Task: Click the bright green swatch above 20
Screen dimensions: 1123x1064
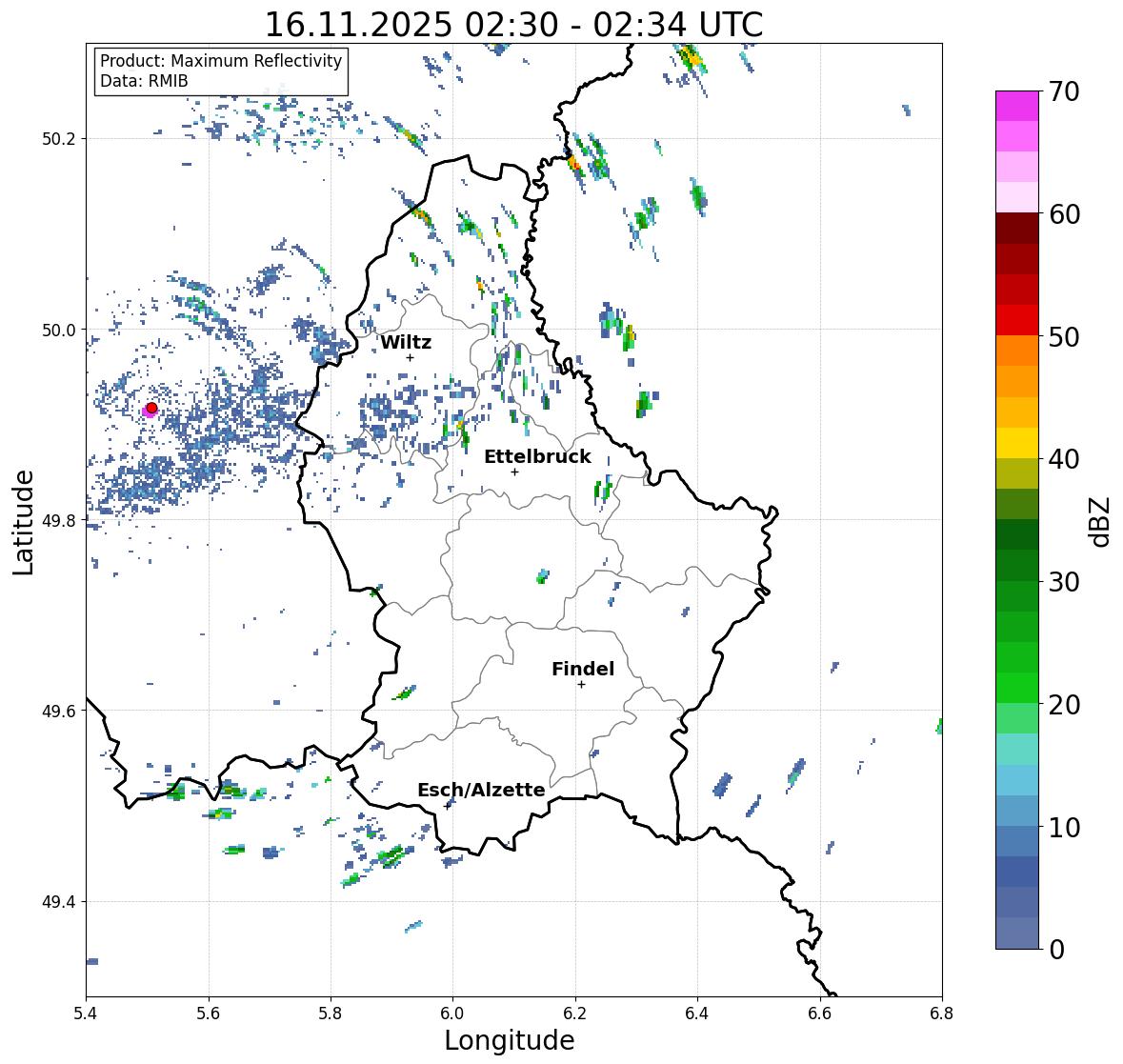Action: pos(1017,688)
